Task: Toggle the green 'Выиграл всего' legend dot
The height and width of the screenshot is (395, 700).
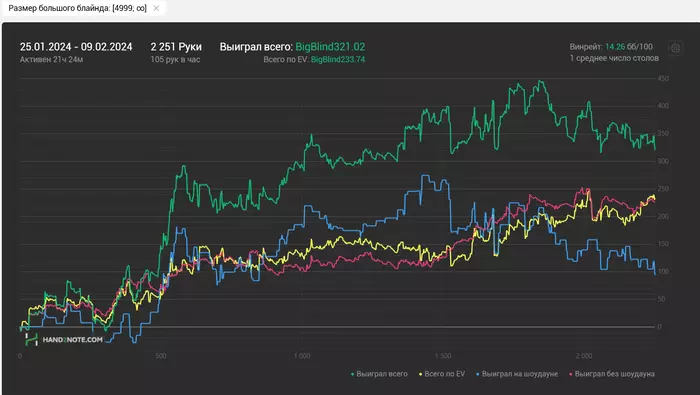Action: point(353,374)
